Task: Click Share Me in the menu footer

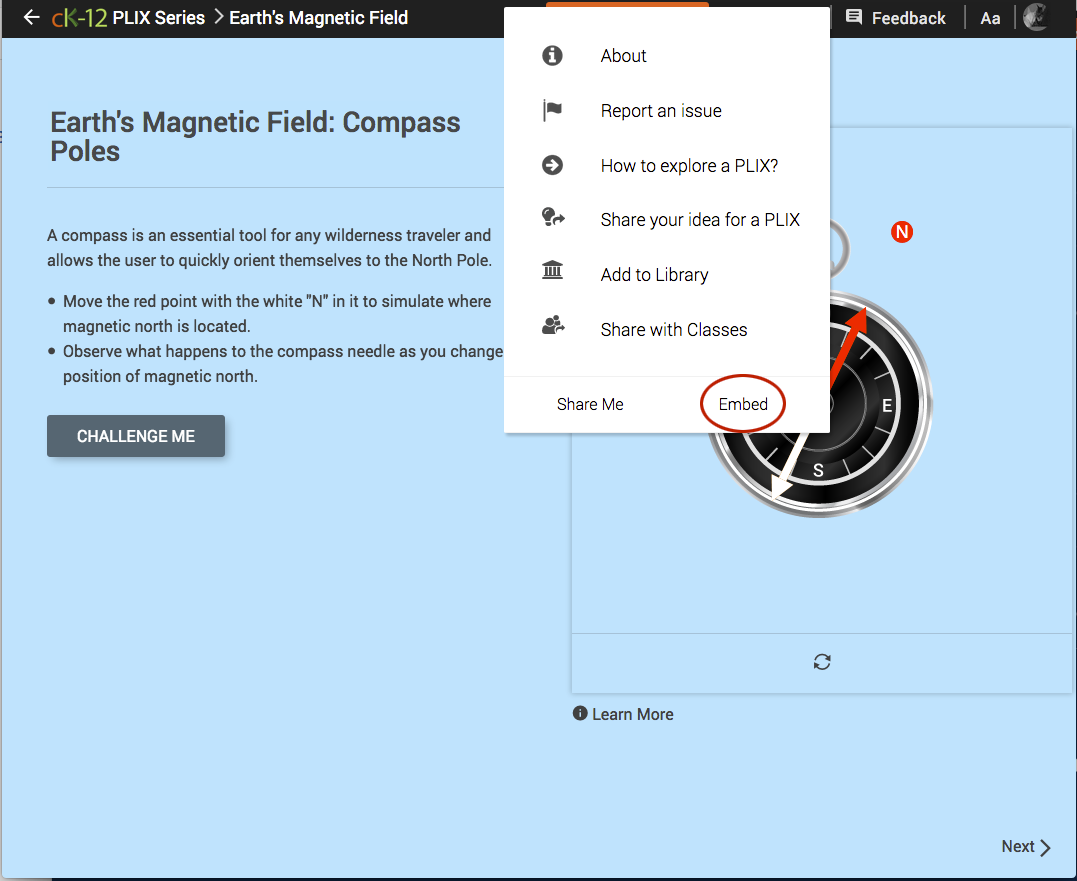Action: click(590, 404)
